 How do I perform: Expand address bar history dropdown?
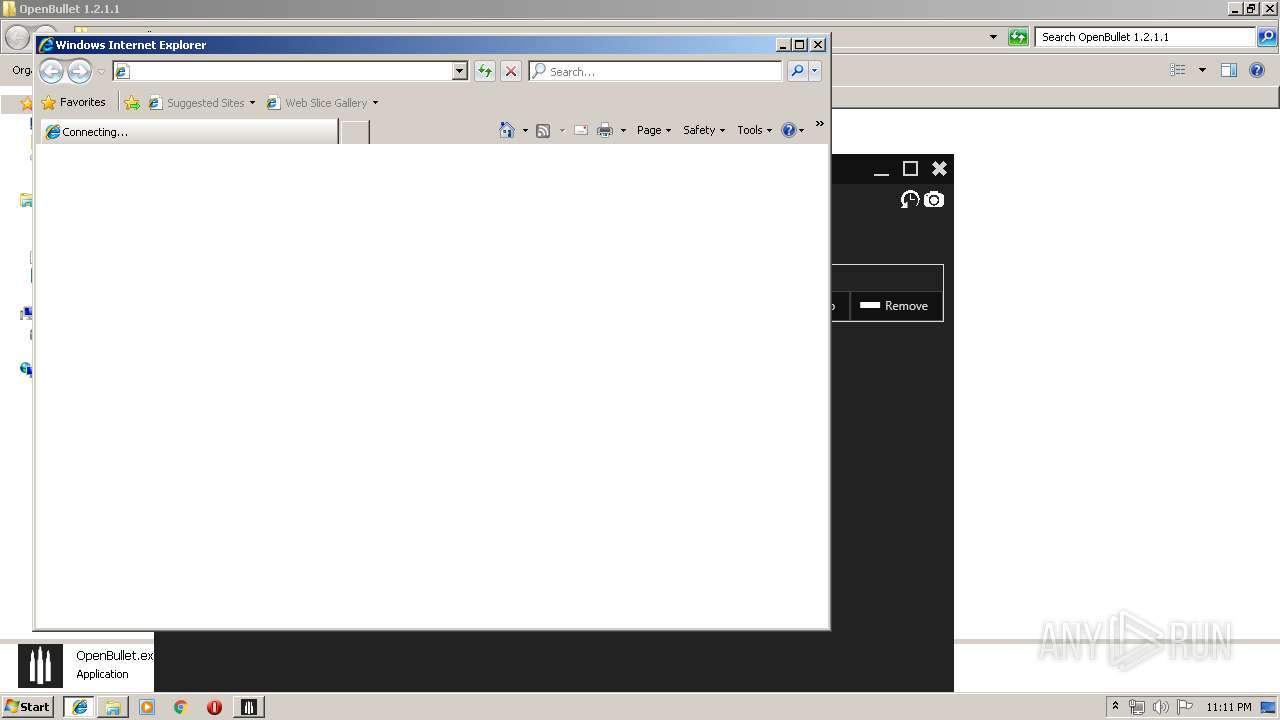pyautogui.click(x=460, y=71)
